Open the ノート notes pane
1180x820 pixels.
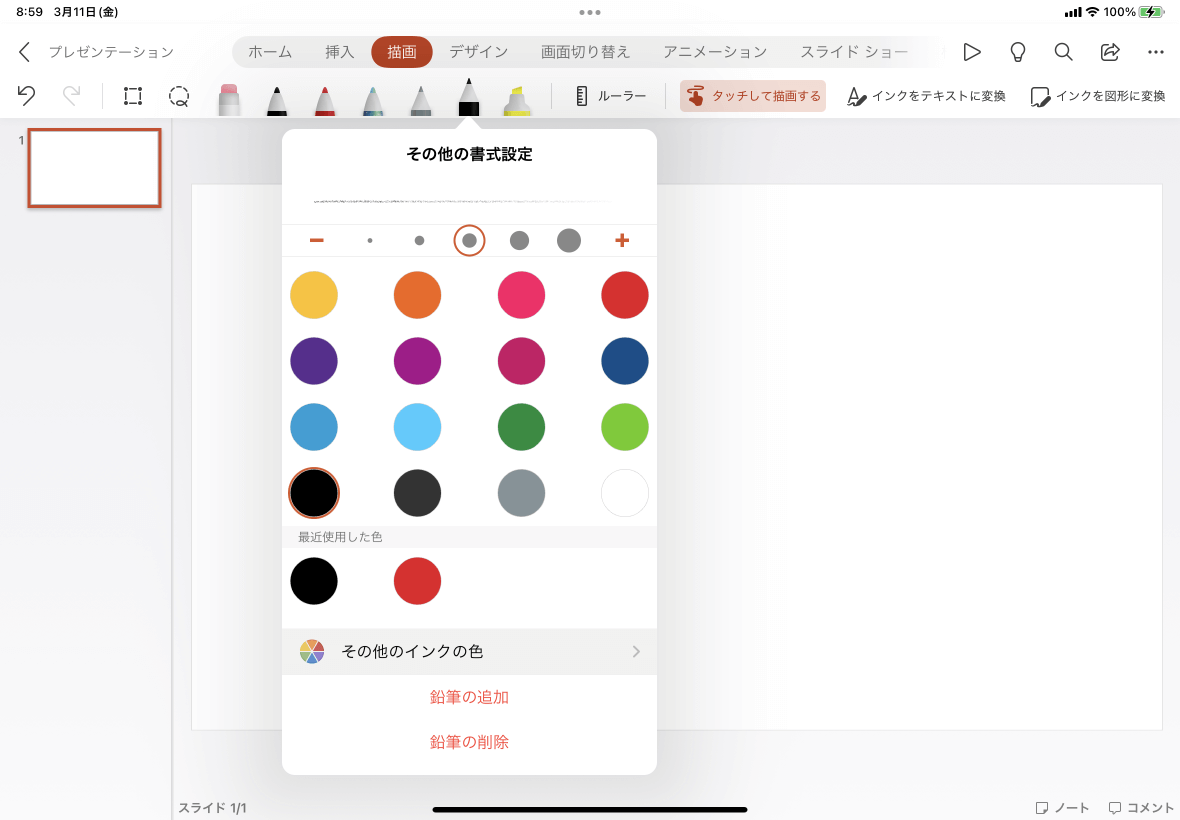(1062, 808)
